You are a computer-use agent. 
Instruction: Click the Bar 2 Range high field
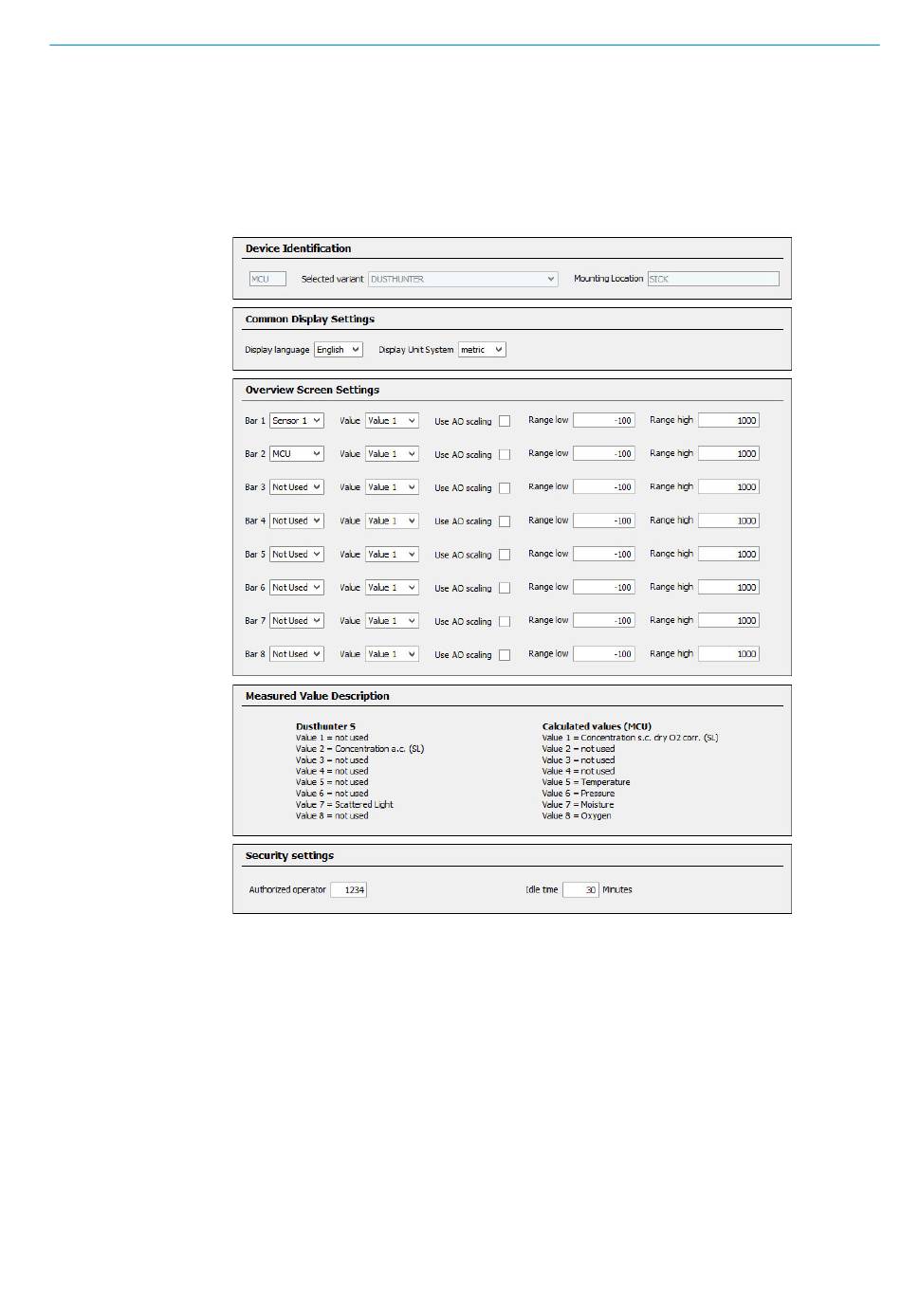[728, 454]
